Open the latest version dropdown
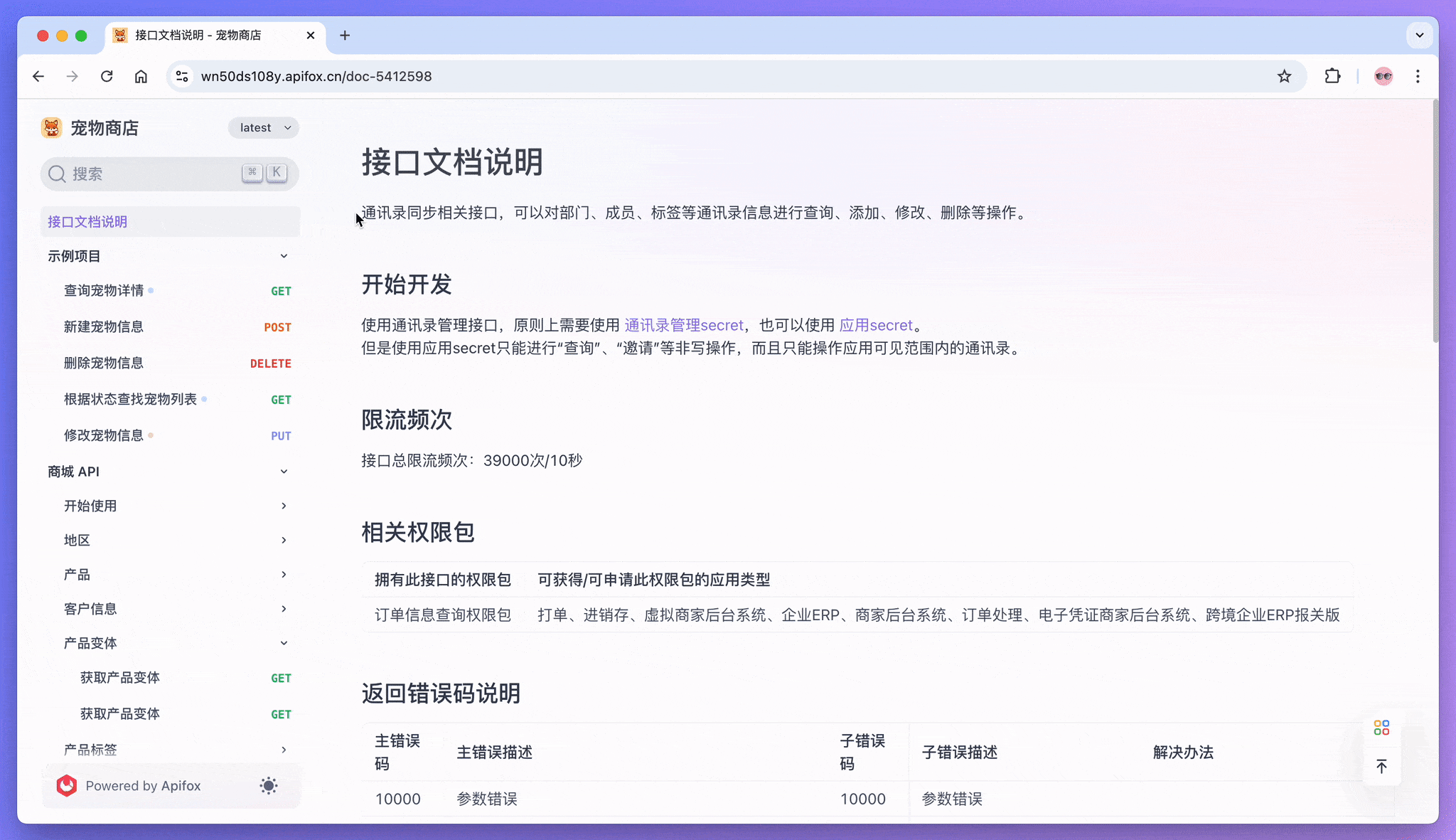 [x=264, y=128]
